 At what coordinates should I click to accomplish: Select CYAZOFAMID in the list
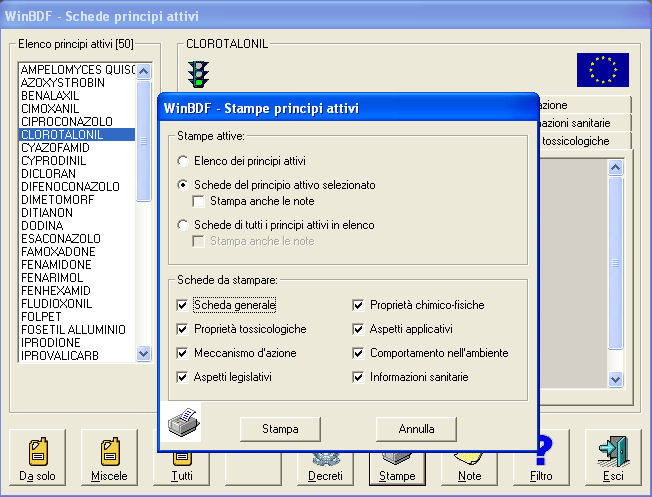pos(77,148)
